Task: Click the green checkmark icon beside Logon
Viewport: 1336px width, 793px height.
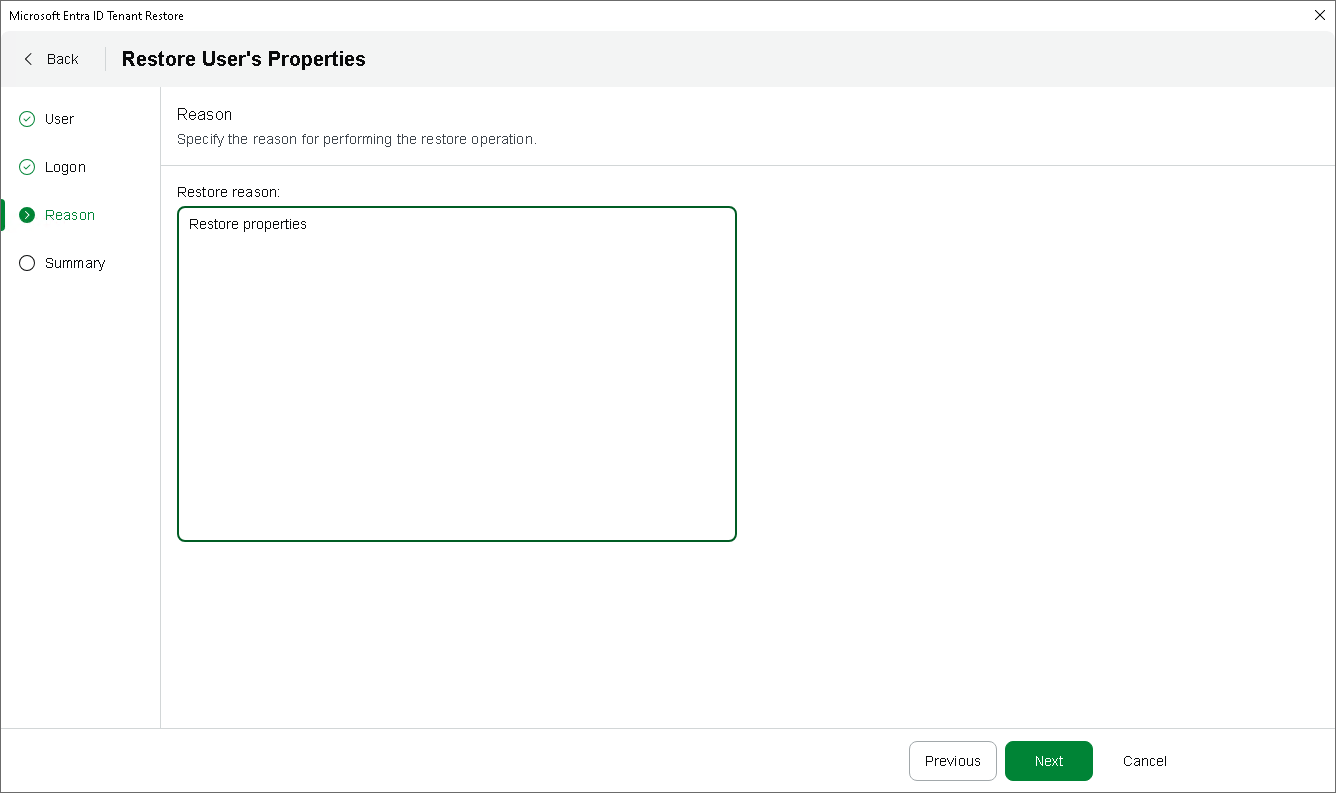Action: [27, 167]
